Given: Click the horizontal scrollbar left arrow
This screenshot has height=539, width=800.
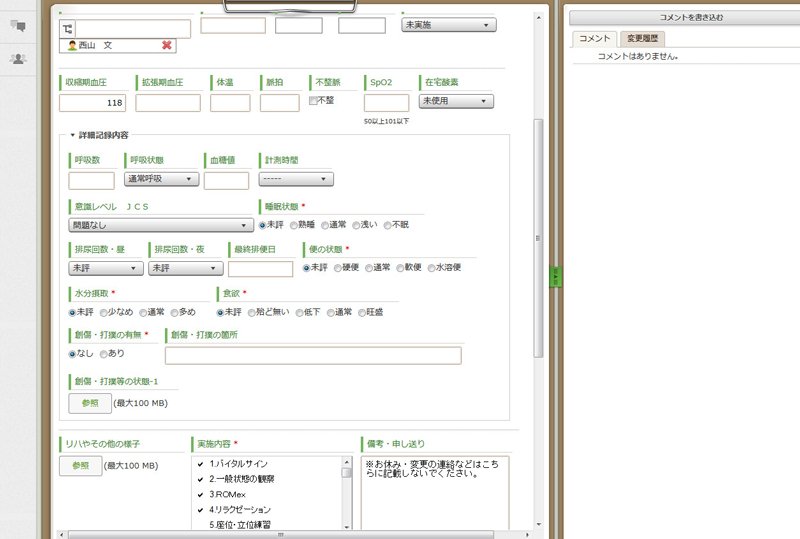Looking at the screenshot, I should point(62,535).
